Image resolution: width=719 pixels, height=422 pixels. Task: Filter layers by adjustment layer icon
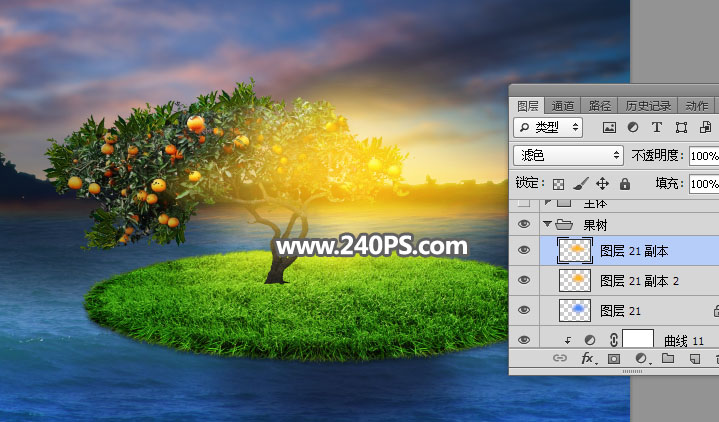tap(633, 127)
